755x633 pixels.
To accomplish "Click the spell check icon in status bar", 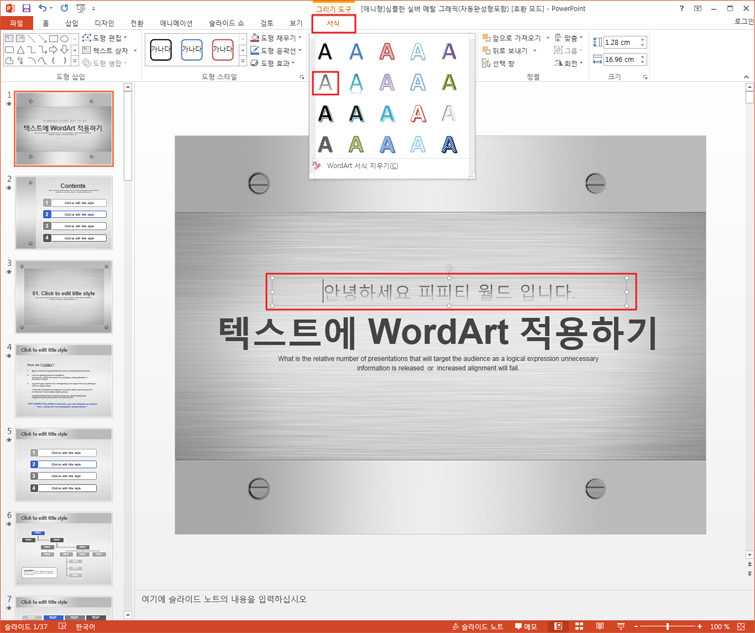I will click(62, 626).
